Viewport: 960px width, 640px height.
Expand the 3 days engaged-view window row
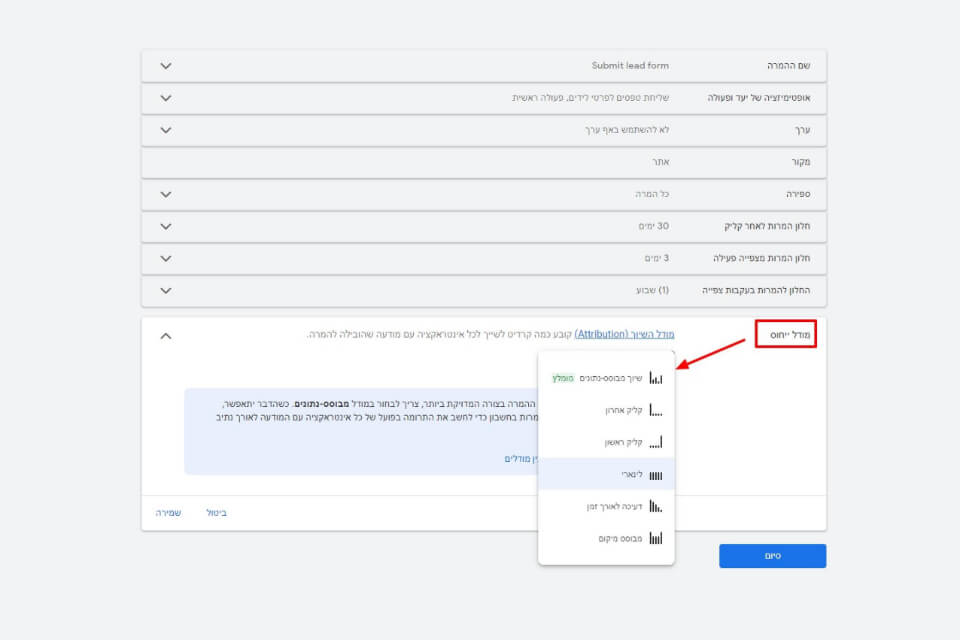pyautogui.click(x=166, y=258)
